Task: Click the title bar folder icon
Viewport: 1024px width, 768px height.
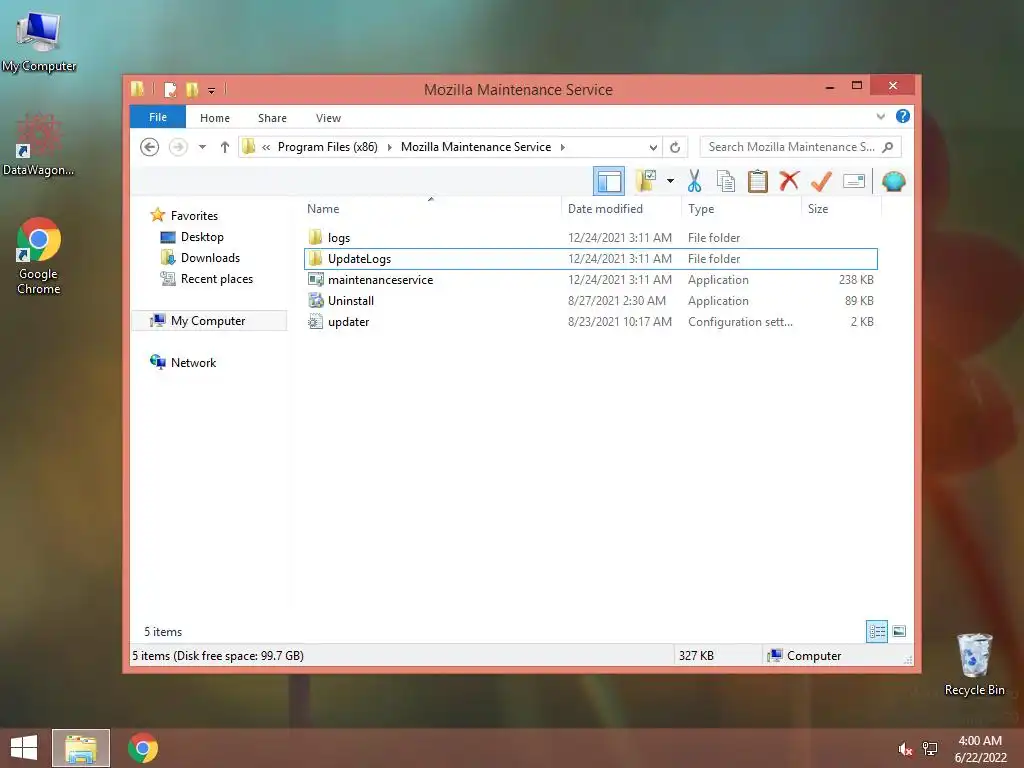Action: [137, 89]
